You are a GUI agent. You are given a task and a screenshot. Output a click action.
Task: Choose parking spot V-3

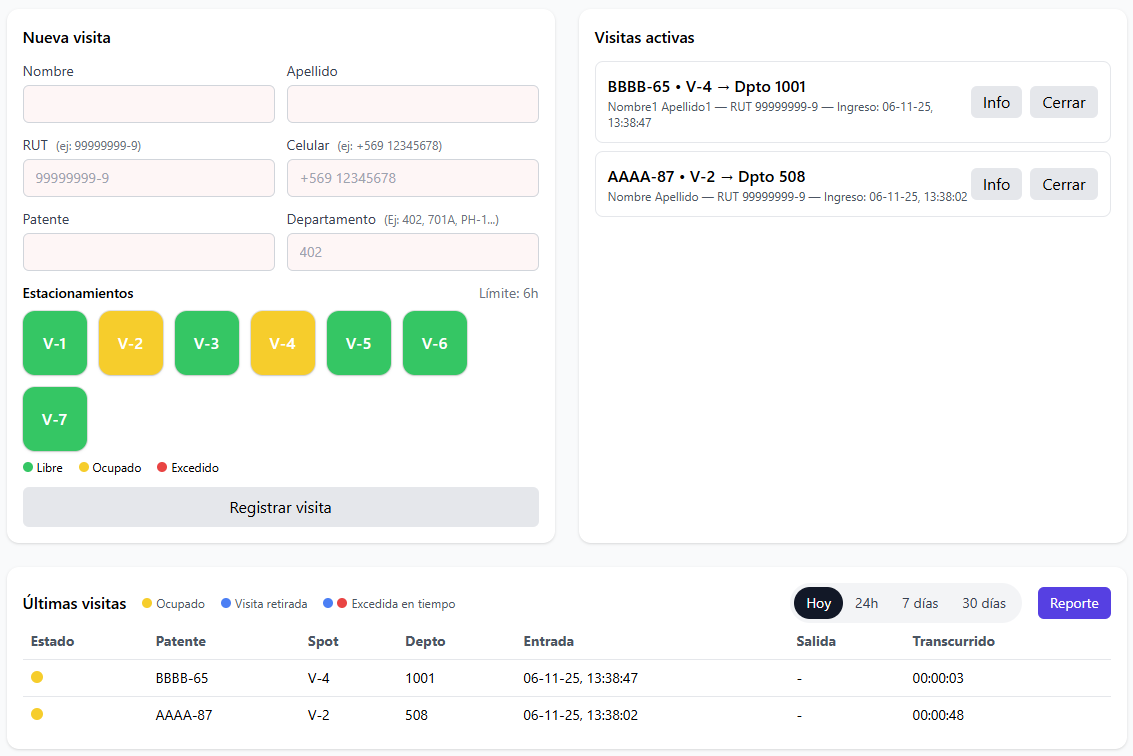[207, 343]
